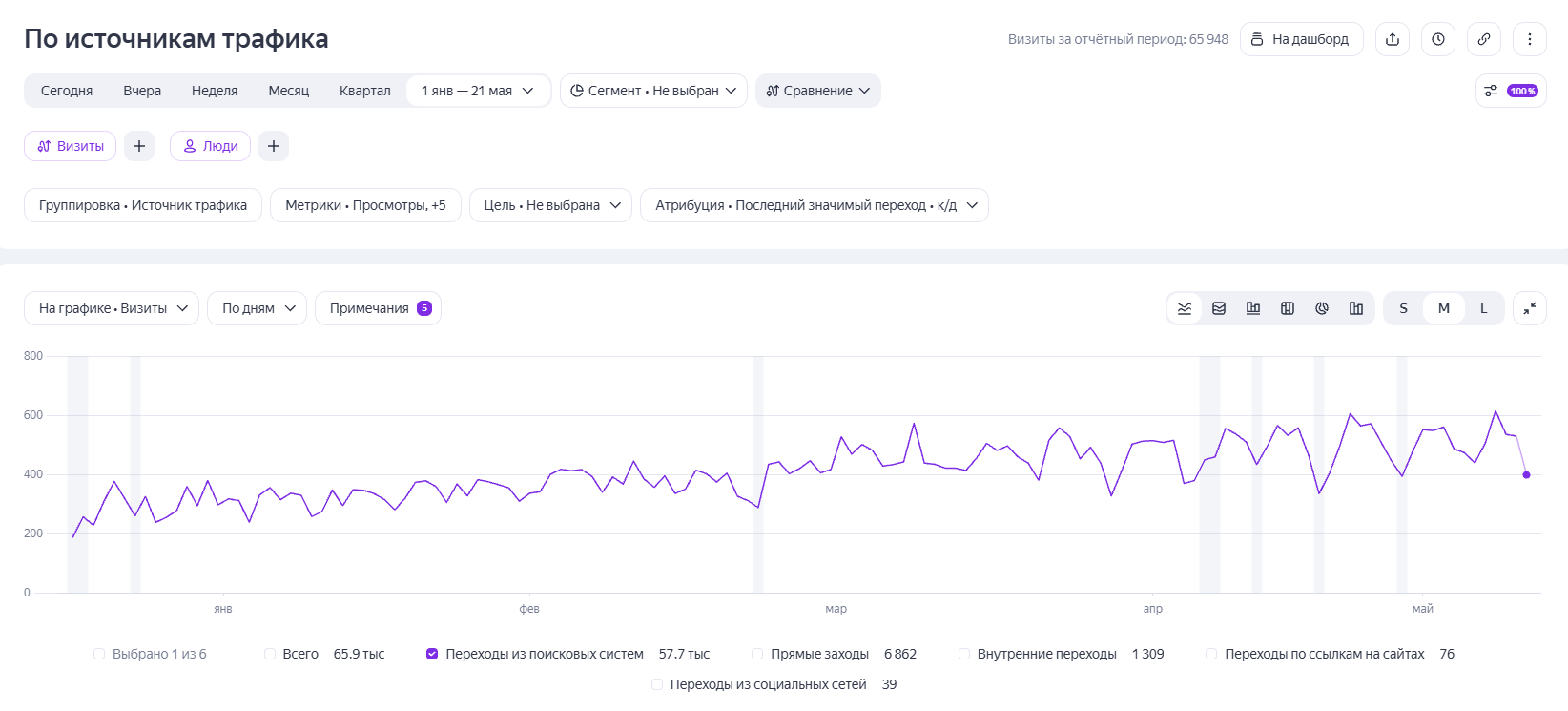Screen dimensions: 1568x711
Task: Open По дням granularity dropdown
Action: tap(257, 308)
